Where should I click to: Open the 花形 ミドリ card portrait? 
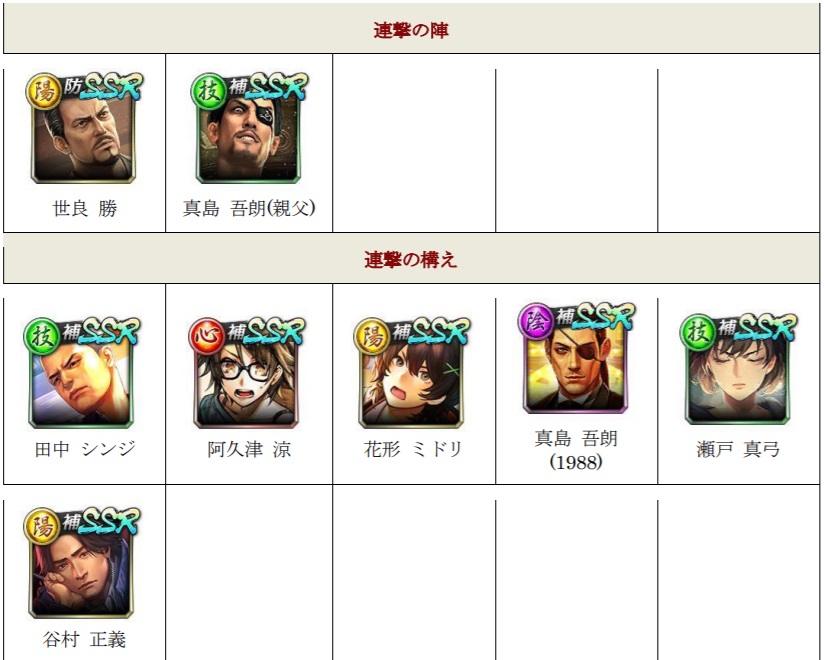pos(411,372)
